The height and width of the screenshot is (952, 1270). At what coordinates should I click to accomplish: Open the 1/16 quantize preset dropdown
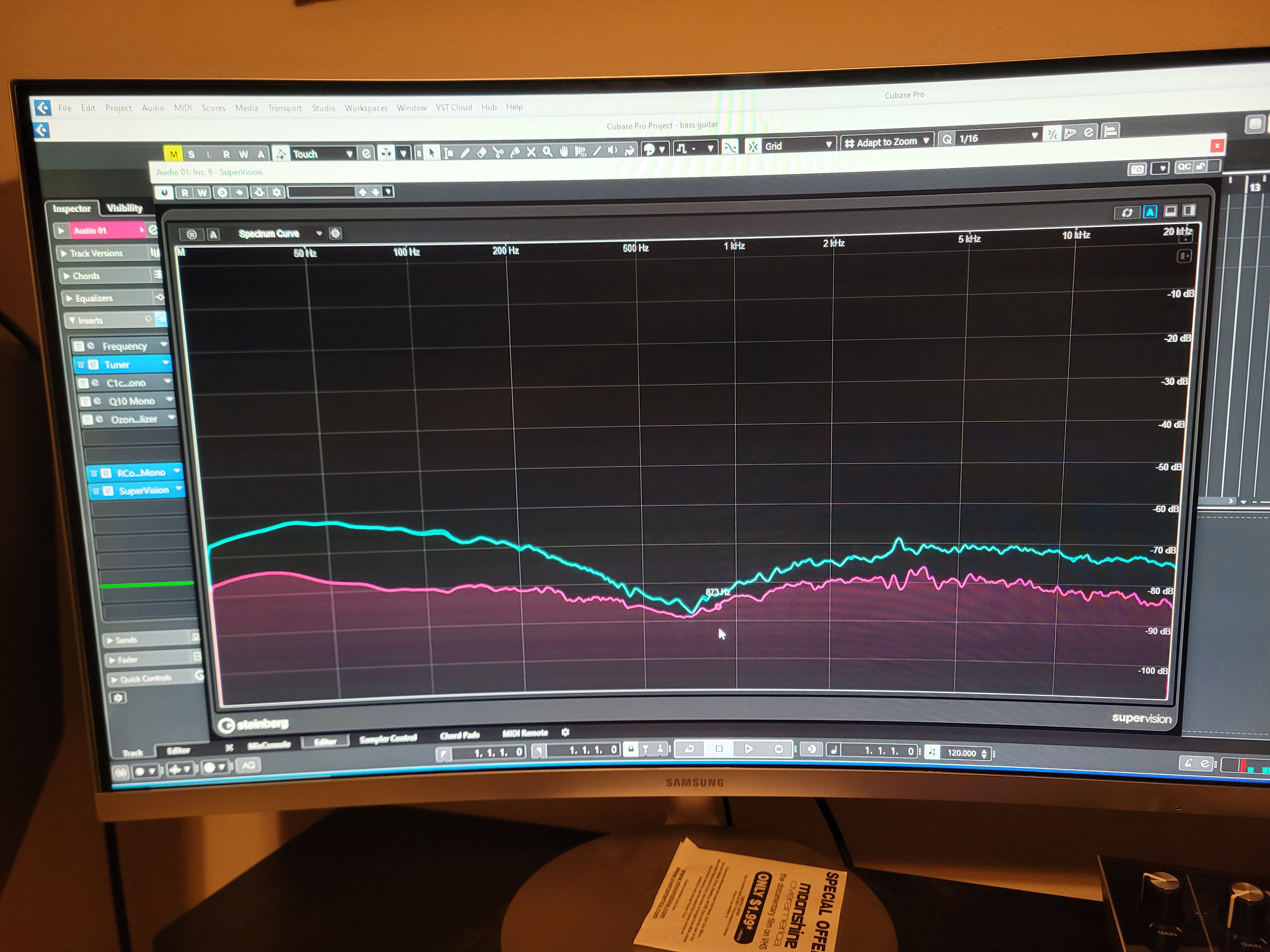point(998,137)
